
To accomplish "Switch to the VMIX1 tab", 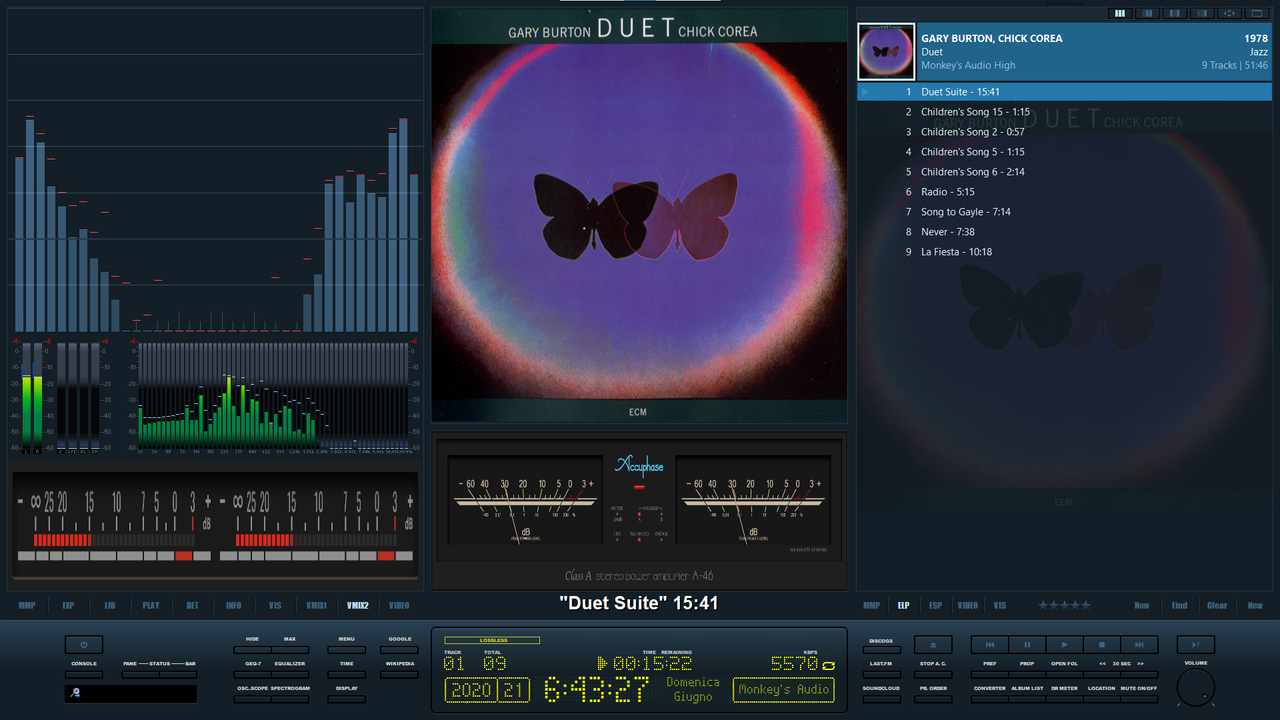I will 316,605.
